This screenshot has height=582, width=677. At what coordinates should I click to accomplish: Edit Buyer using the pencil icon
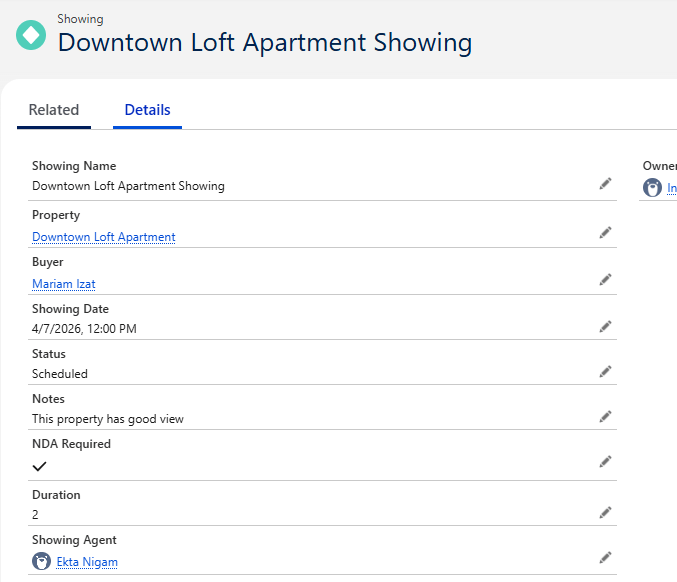pos(605,279)
